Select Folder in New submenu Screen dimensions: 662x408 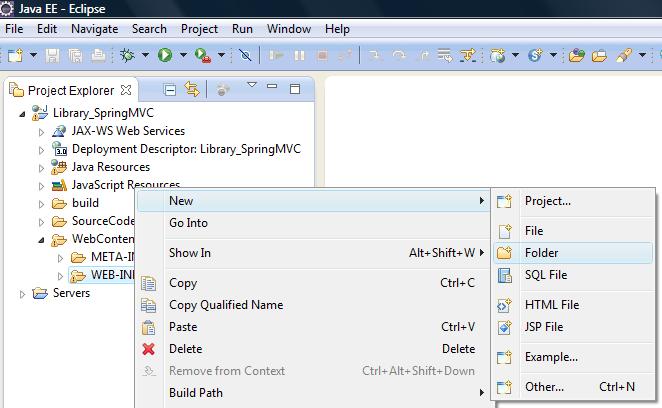point(573,253)
